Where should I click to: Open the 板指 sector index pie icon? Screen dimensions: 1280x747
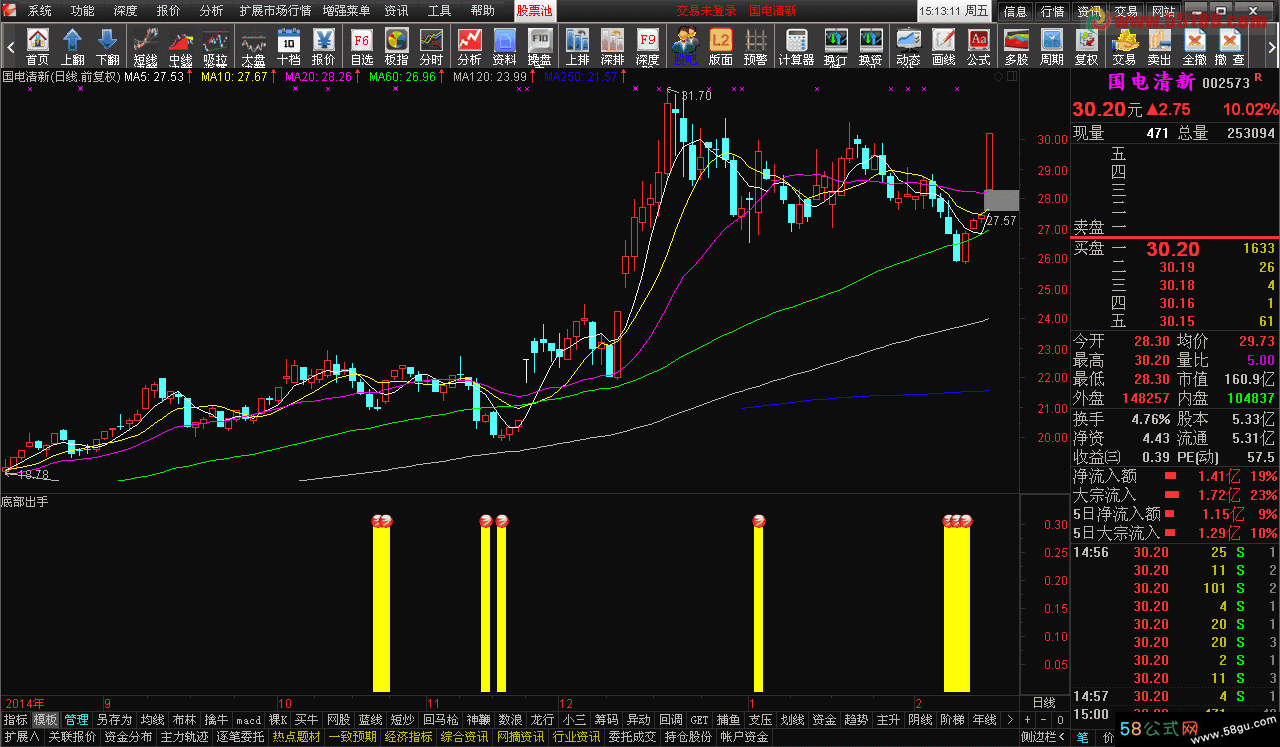[397, 46]
